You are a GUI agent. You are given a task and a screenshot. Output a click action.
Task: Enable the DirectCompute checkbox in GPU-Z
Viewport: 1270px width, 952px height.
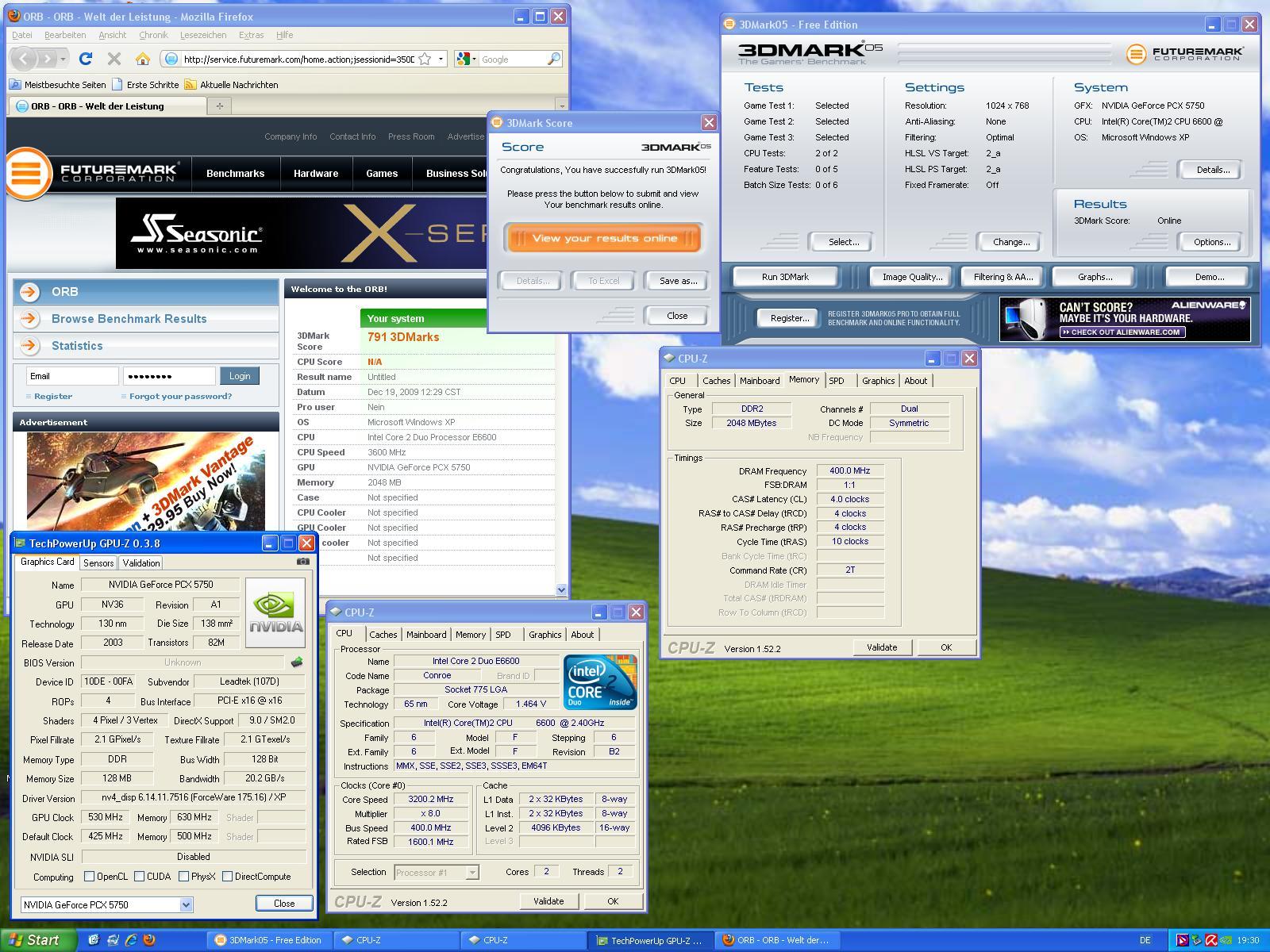click(228, 877)
